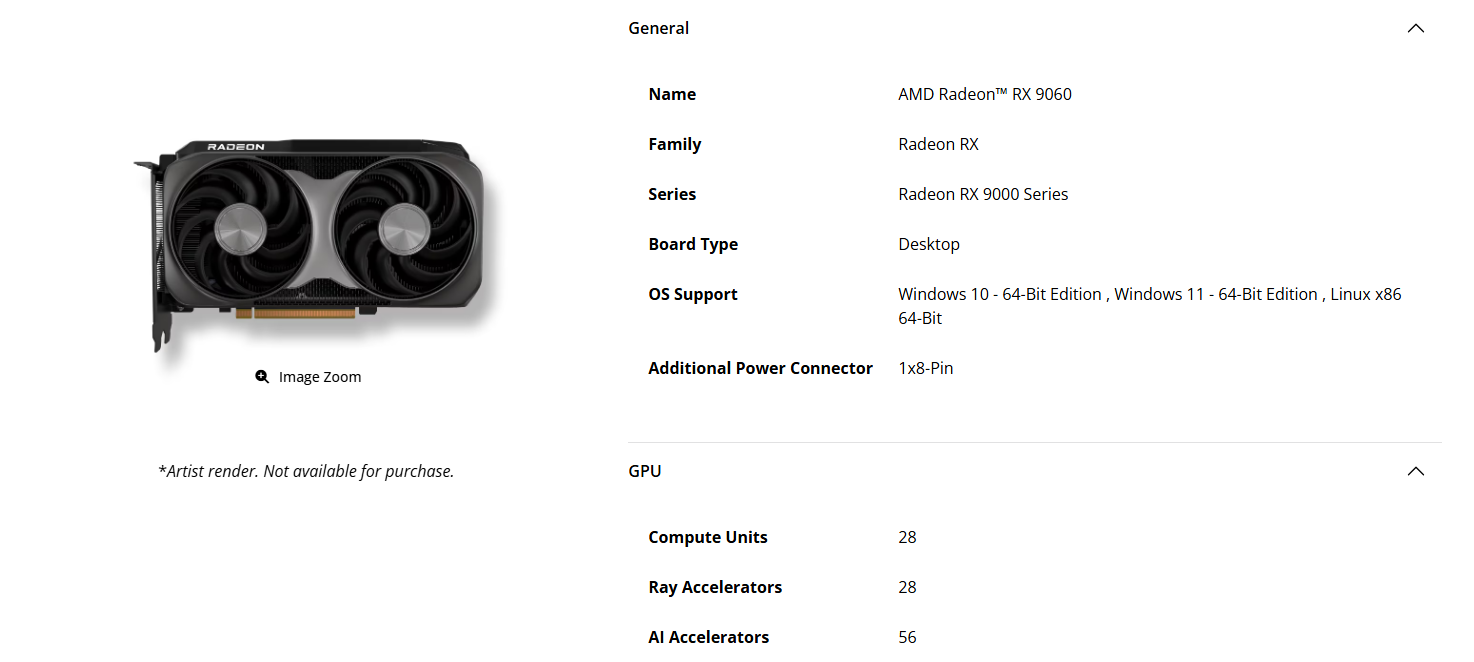Collapse the GPU section chevron
This screenshot has height=662, width=1474.
[1415, 470]
